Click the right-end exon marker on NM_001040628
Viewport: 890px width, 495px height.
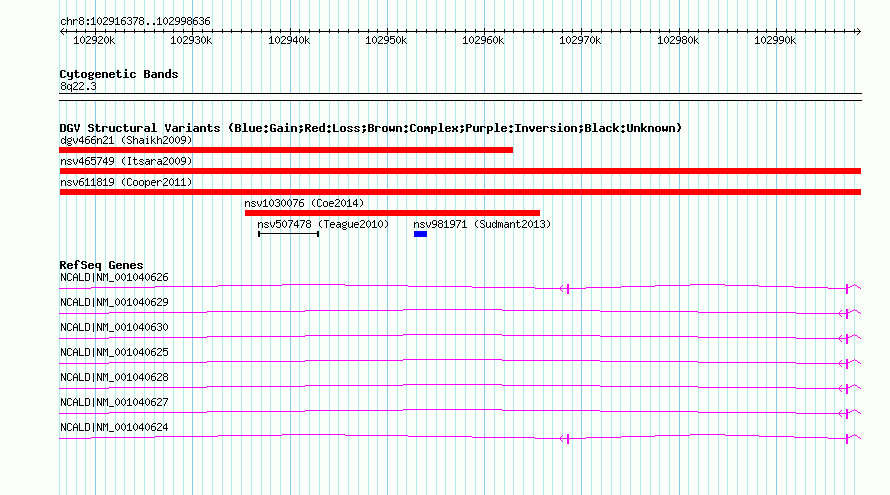pyautogui.click(x=846, y=388)
